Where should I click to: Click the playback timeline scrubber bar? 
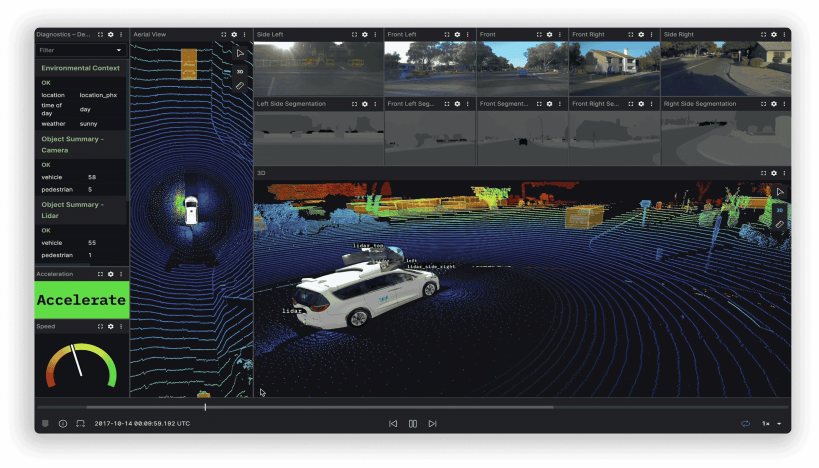point(400,407)
